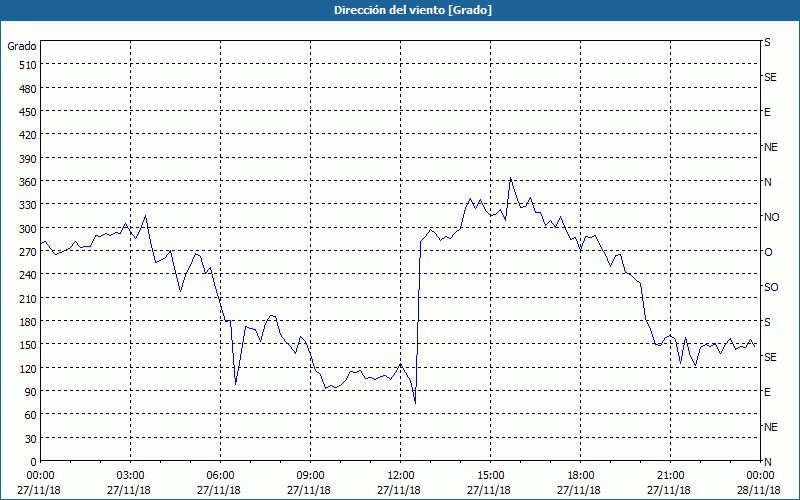This screenshot has height=500, width=800.
Task: Click the chart title "Dirección del viento [Grado]"
Action: (x=413, y=10)
